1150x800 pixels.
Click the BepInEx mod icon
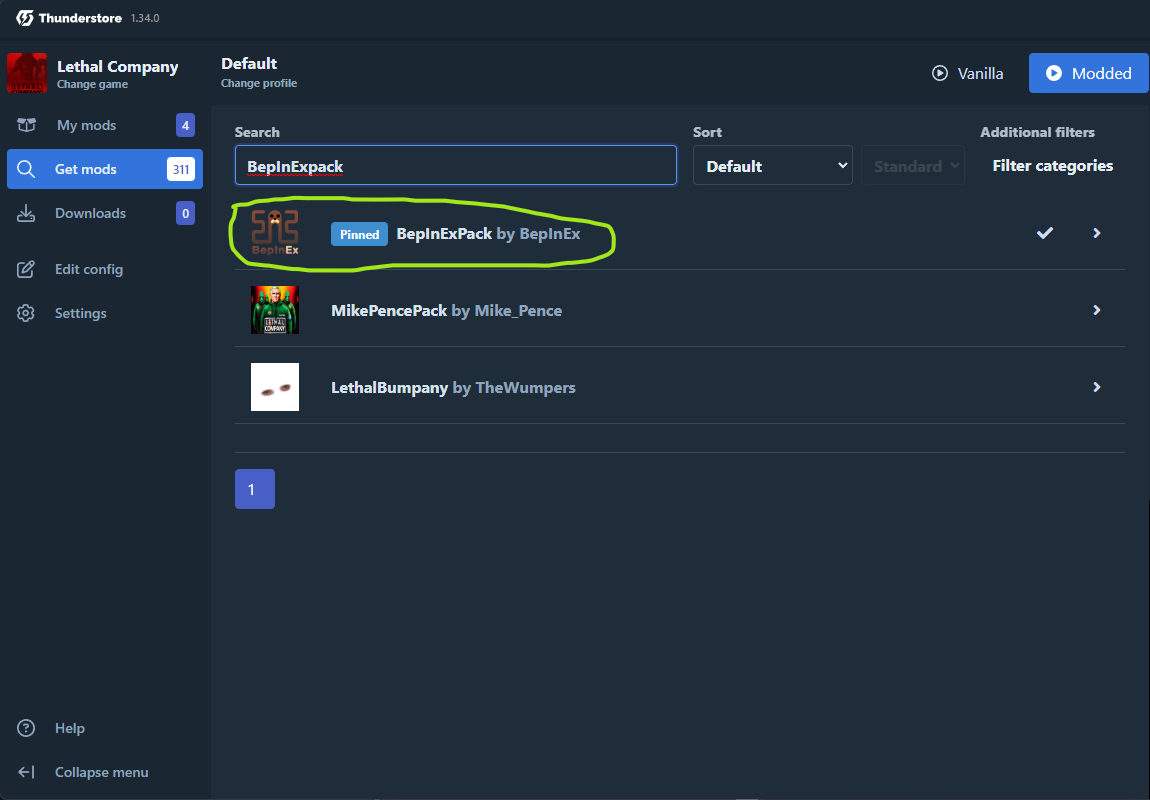tap(275, 233)
